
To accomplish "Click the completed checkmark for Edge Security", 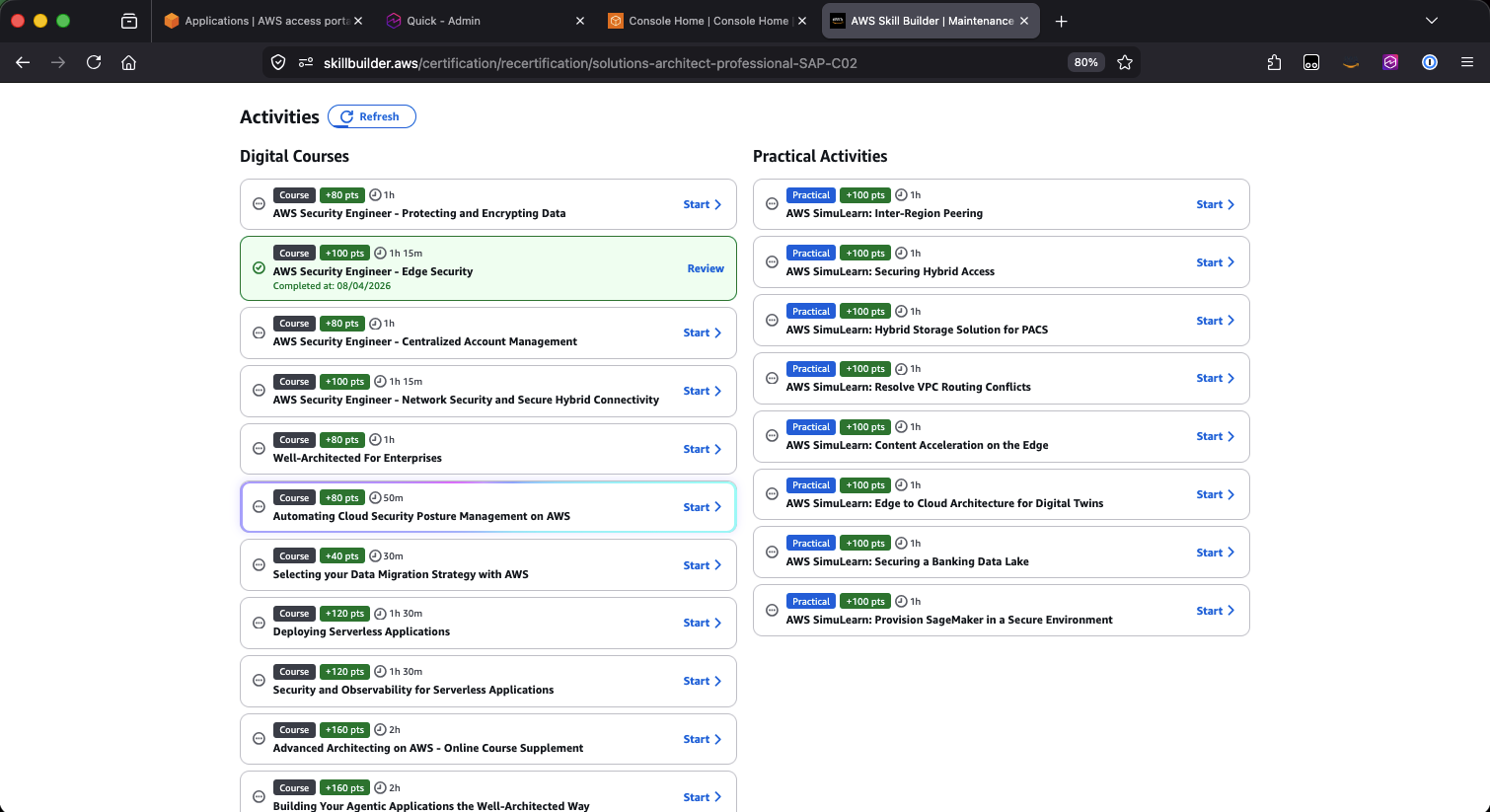I will (259, 268).
